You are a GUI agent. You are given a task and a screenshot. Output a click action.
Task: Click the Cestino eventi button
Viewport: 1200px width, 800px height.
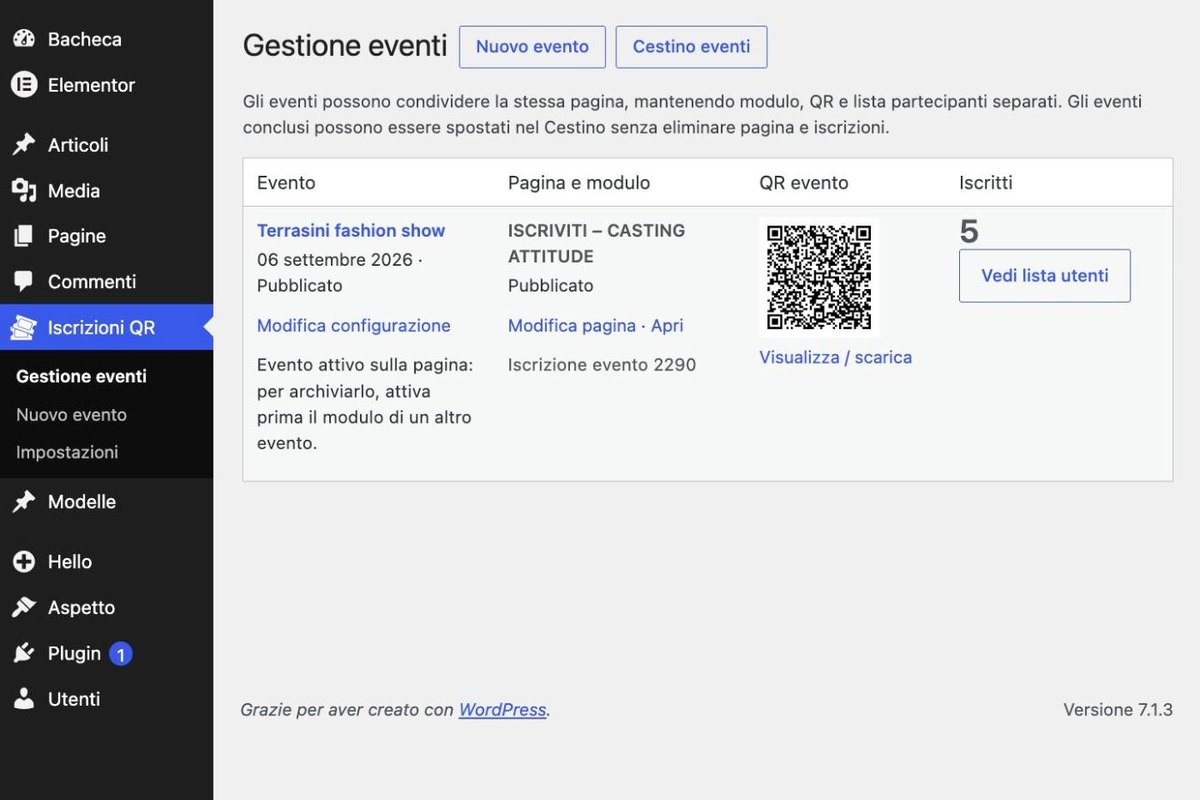point(691,47)
